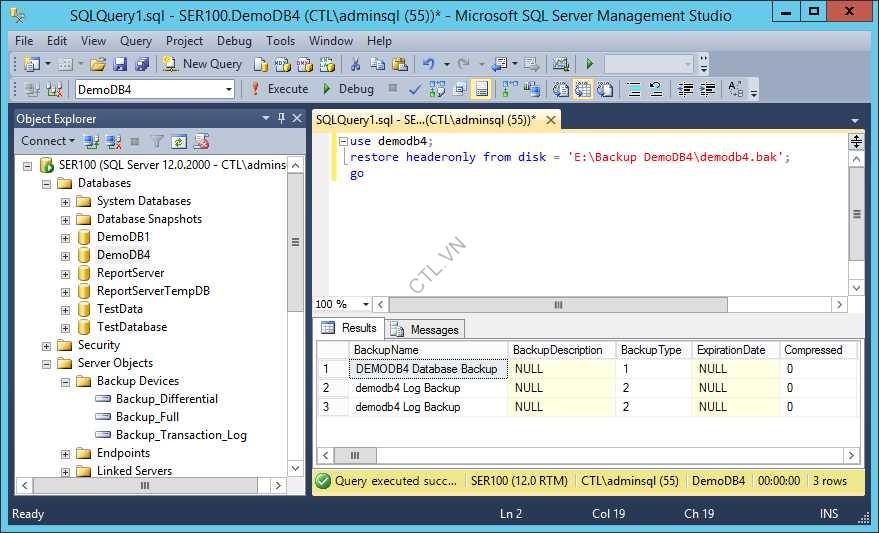Collapse the Backup Devices folder

pyautogui.click(x=66, y=382)
